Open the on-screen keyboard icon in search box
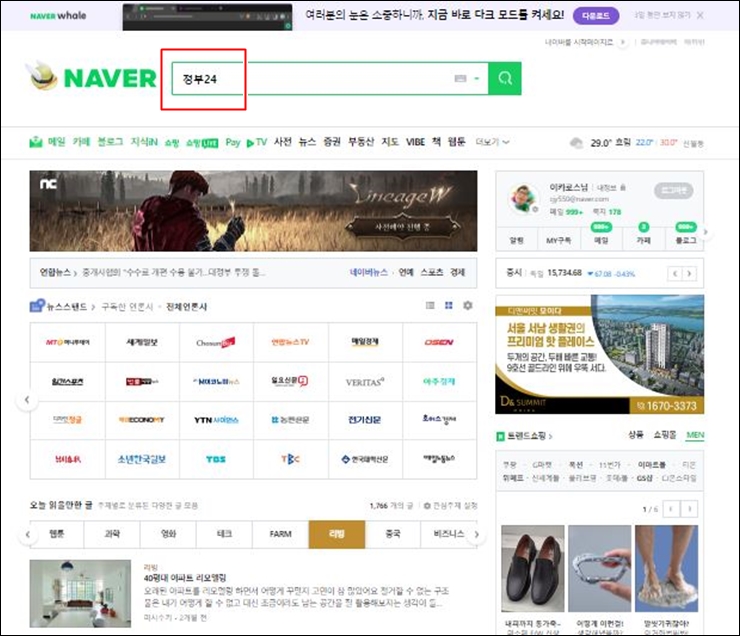Viewport: 740px width, 636px height. coord(460,79)
